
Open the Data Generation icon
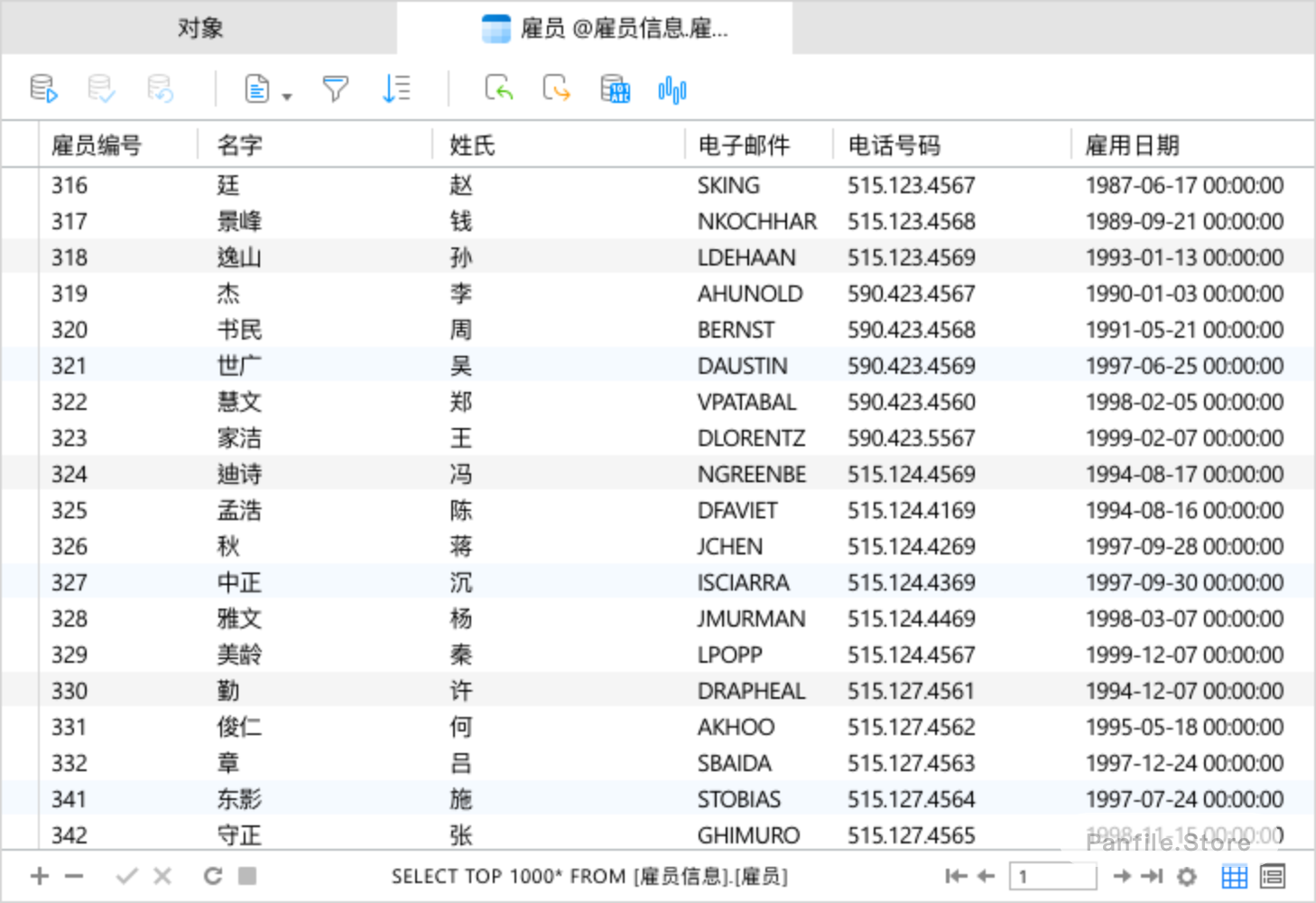coord(615,88)
